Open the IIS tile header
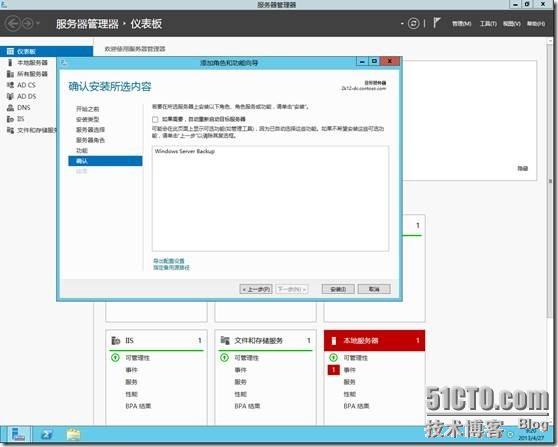This screenshot has height=447, width=558. click(x=157, y=340)
